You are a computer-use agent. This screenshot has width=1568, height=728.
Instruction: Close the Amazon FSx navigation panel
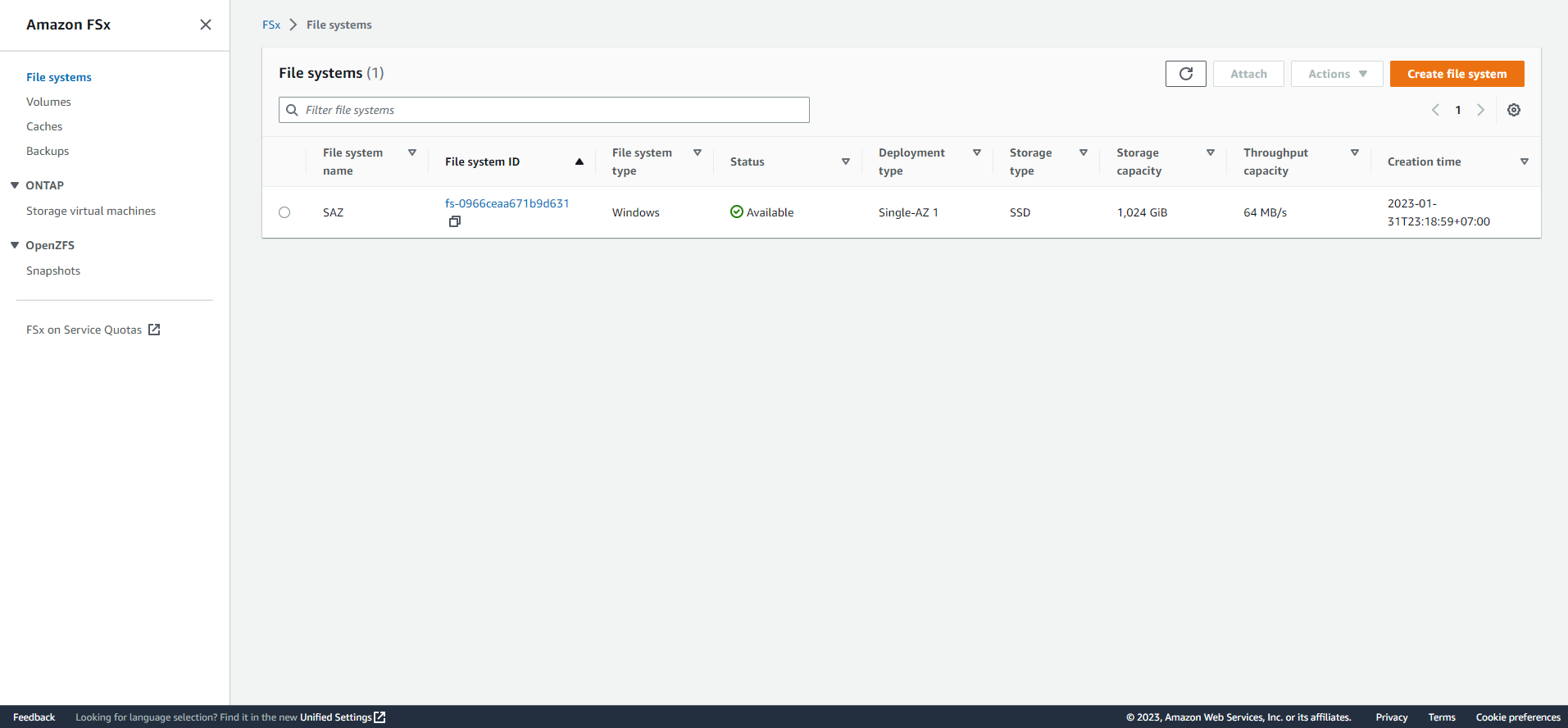[206, 25]
